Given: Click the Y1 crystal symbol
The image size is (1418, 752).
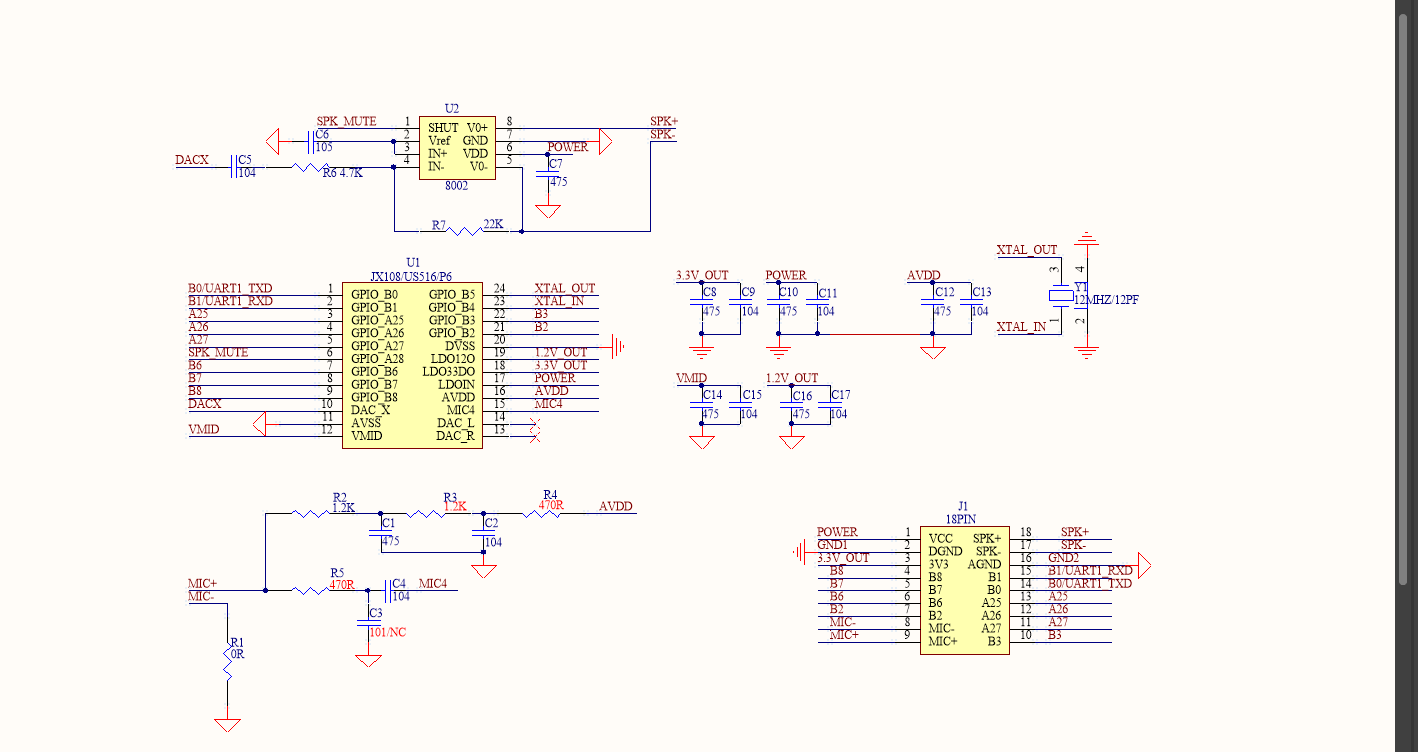Looking at the screenshot, I should 1059,296.
